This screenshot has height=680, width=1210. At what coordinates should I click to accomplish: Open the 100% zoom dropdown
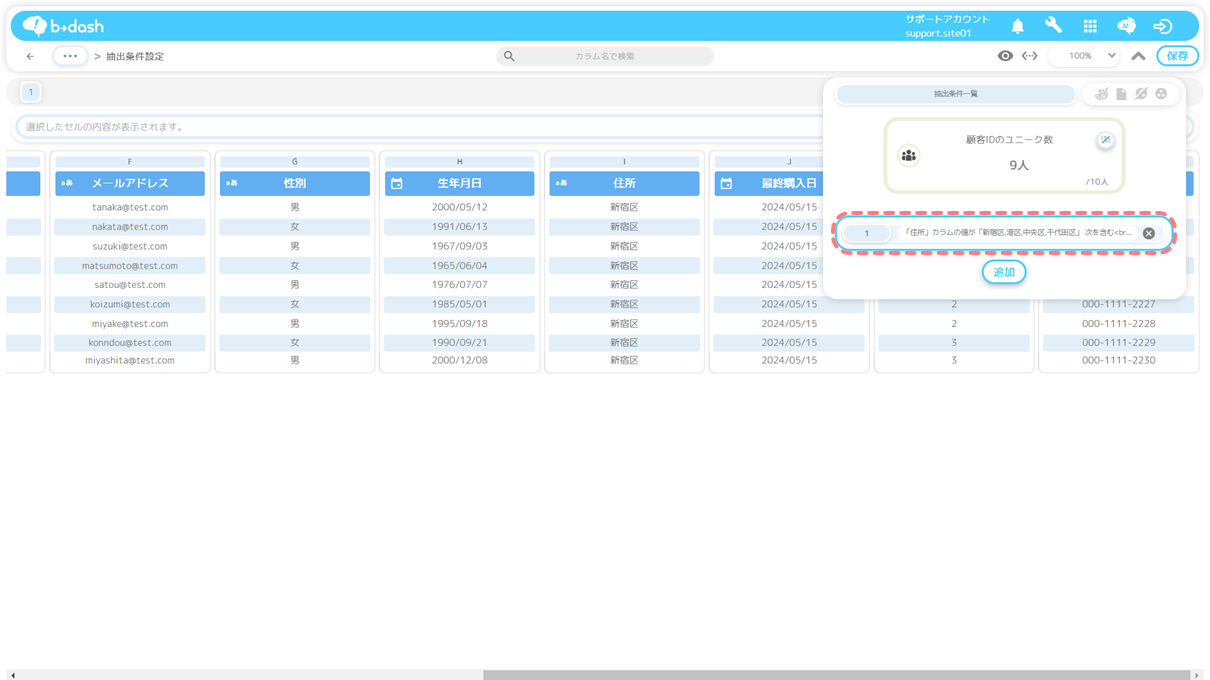click(x=1083, y=56)
